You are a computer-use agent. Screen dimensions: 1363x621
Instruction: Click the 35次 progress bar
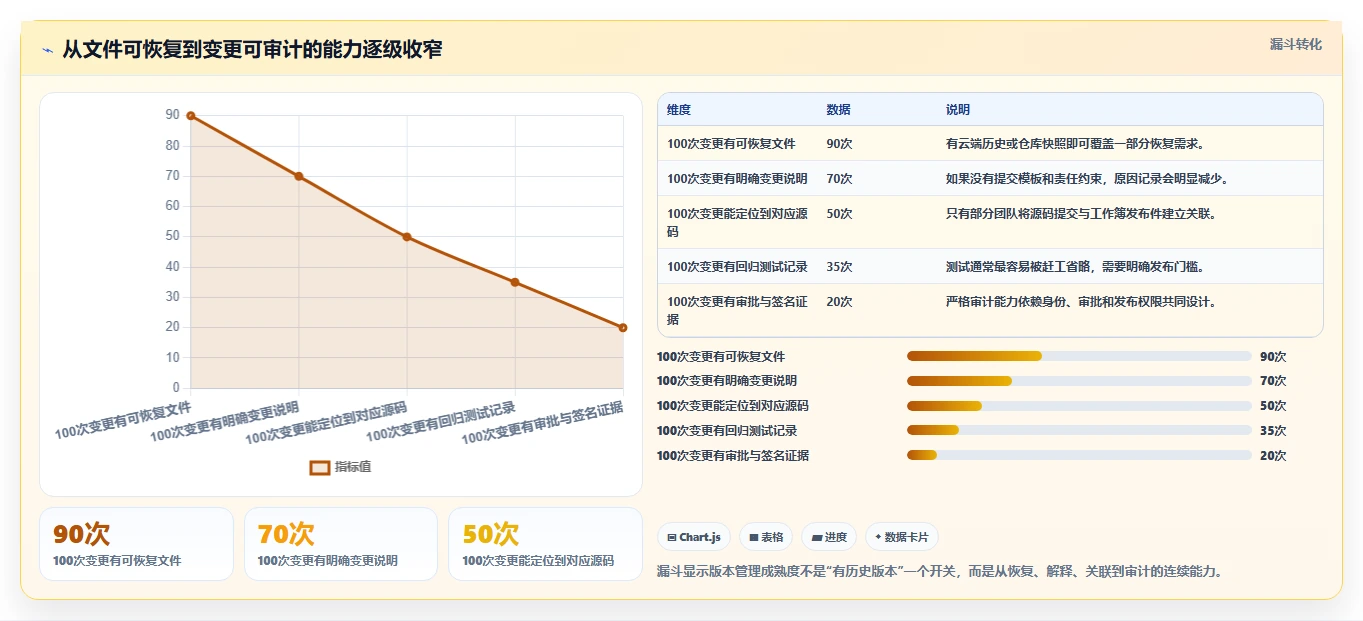1079,431
